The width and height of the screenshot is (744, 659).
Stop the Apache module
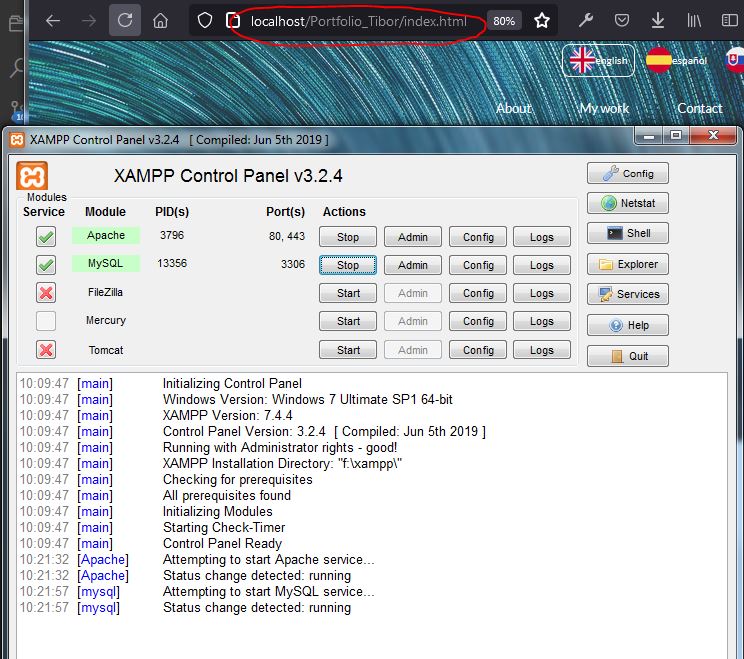pos(348,237)
